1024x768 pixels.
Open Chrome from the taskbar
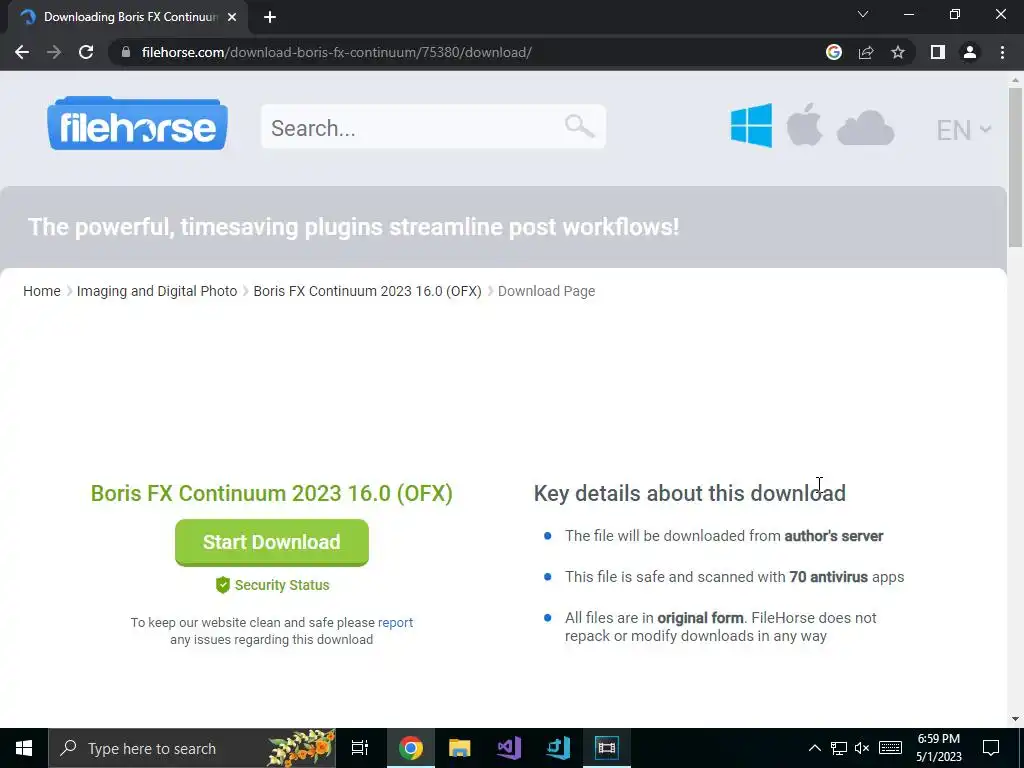click(x=411, y=748)
